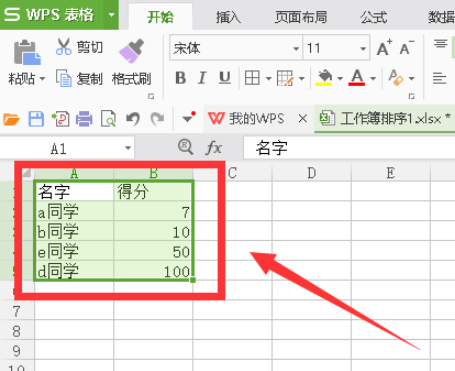Switch to the 开始 ribbon tab
This screenshot has width=455, height=371.
click(160, 17)
